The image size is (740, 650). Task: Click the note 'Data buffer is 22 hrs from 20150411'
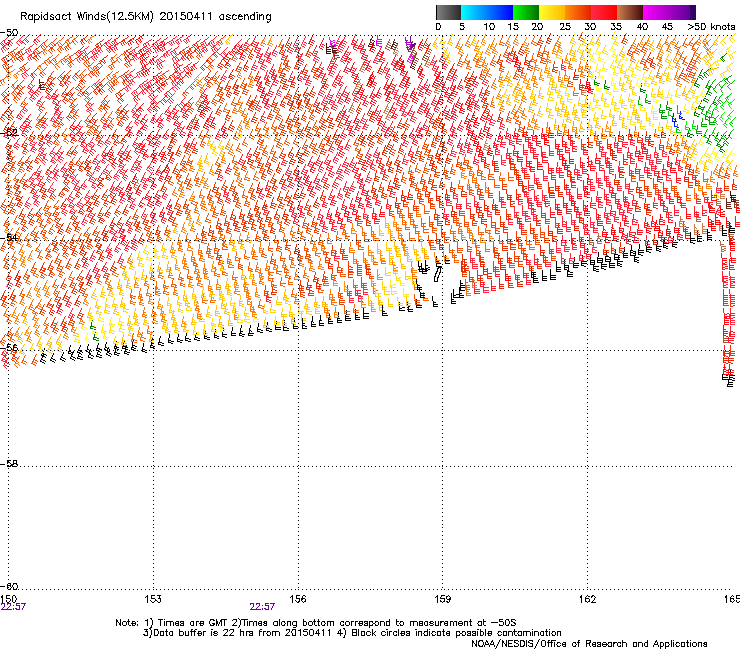241,633
